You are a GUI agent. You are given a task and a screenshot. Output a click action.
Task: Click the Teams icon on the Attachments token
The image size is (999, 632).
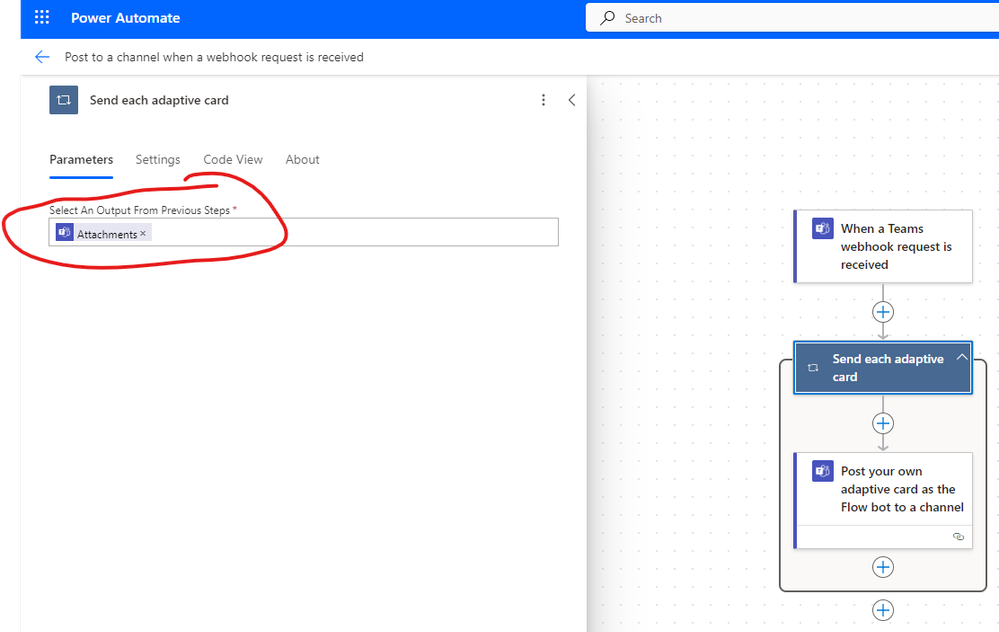click(64, 233)
